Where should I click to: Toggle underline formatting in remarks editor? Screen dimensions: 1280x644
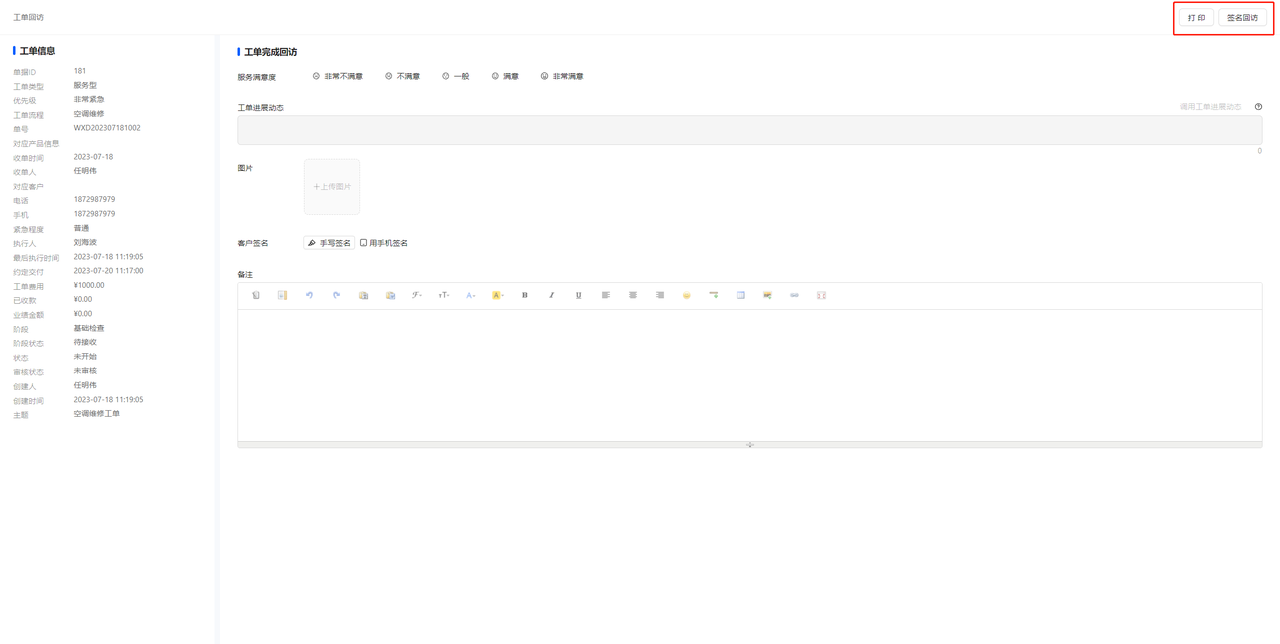click(579, 295)
